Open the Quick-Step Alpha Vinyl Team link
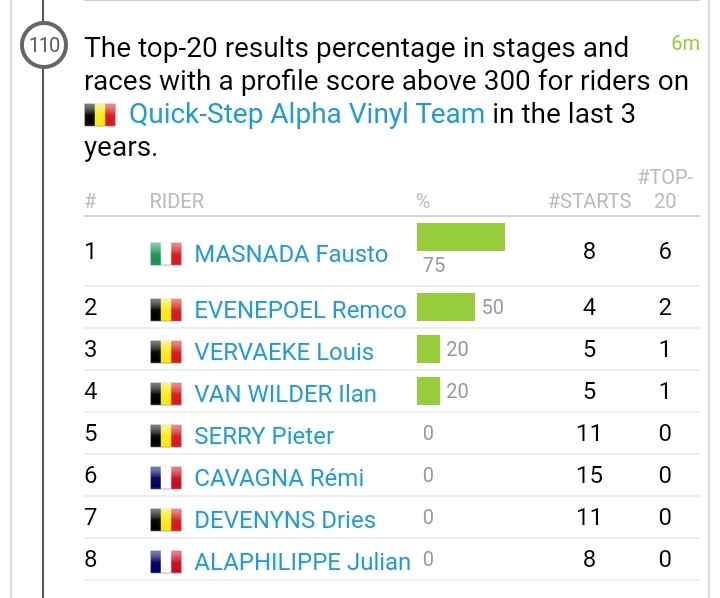720x598 pixels. (x=308, y=114)
